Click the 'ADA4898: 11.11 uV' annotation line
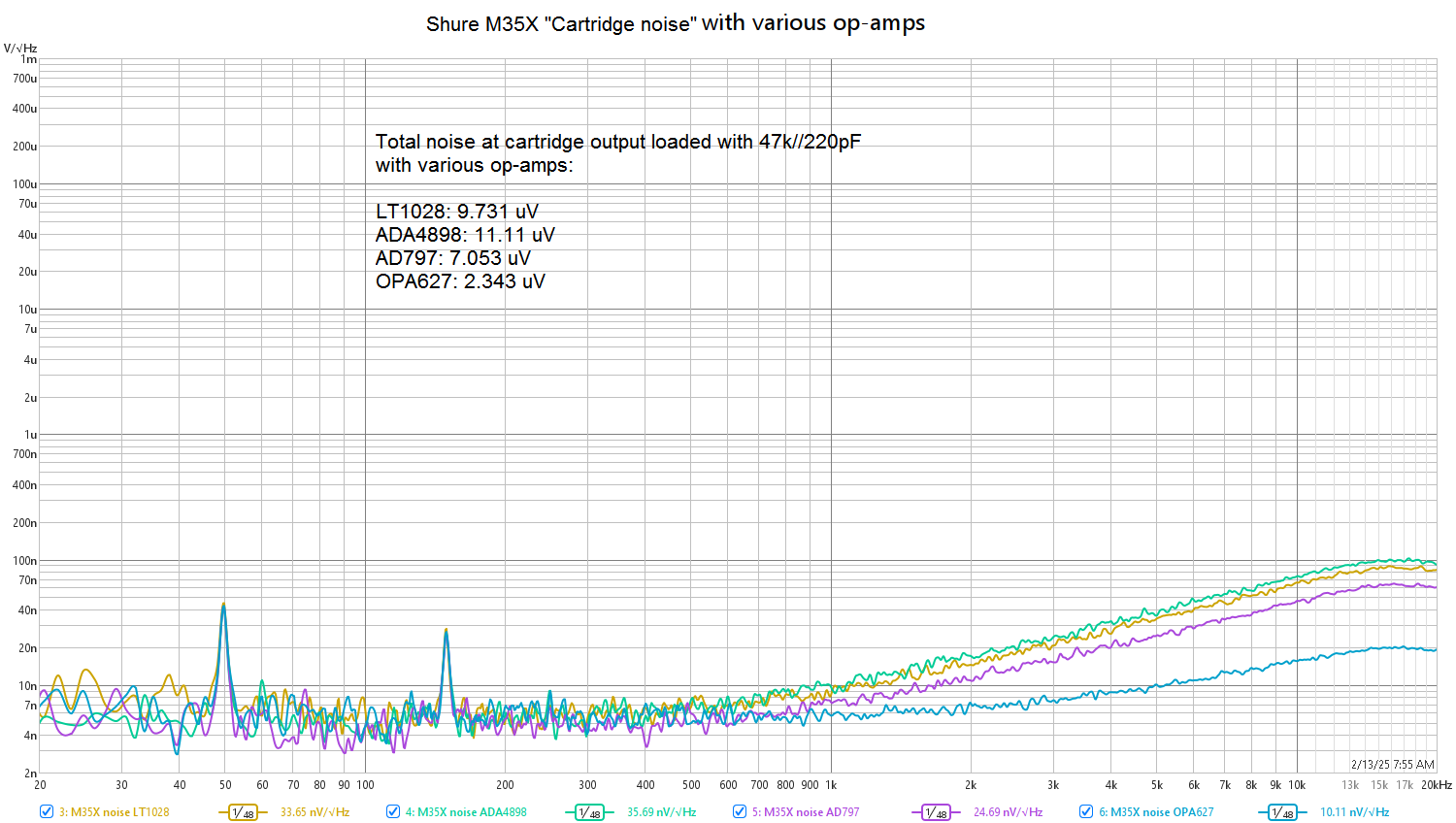Viewport: 1456px width, 823px height. tap(465, 235)
